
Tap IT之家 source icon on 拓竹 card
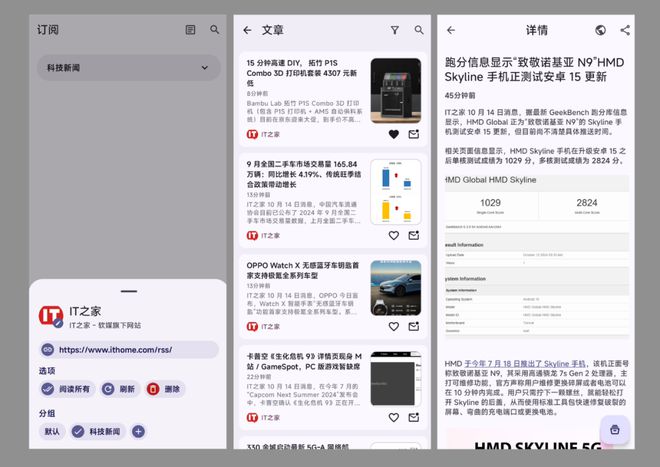252,134
